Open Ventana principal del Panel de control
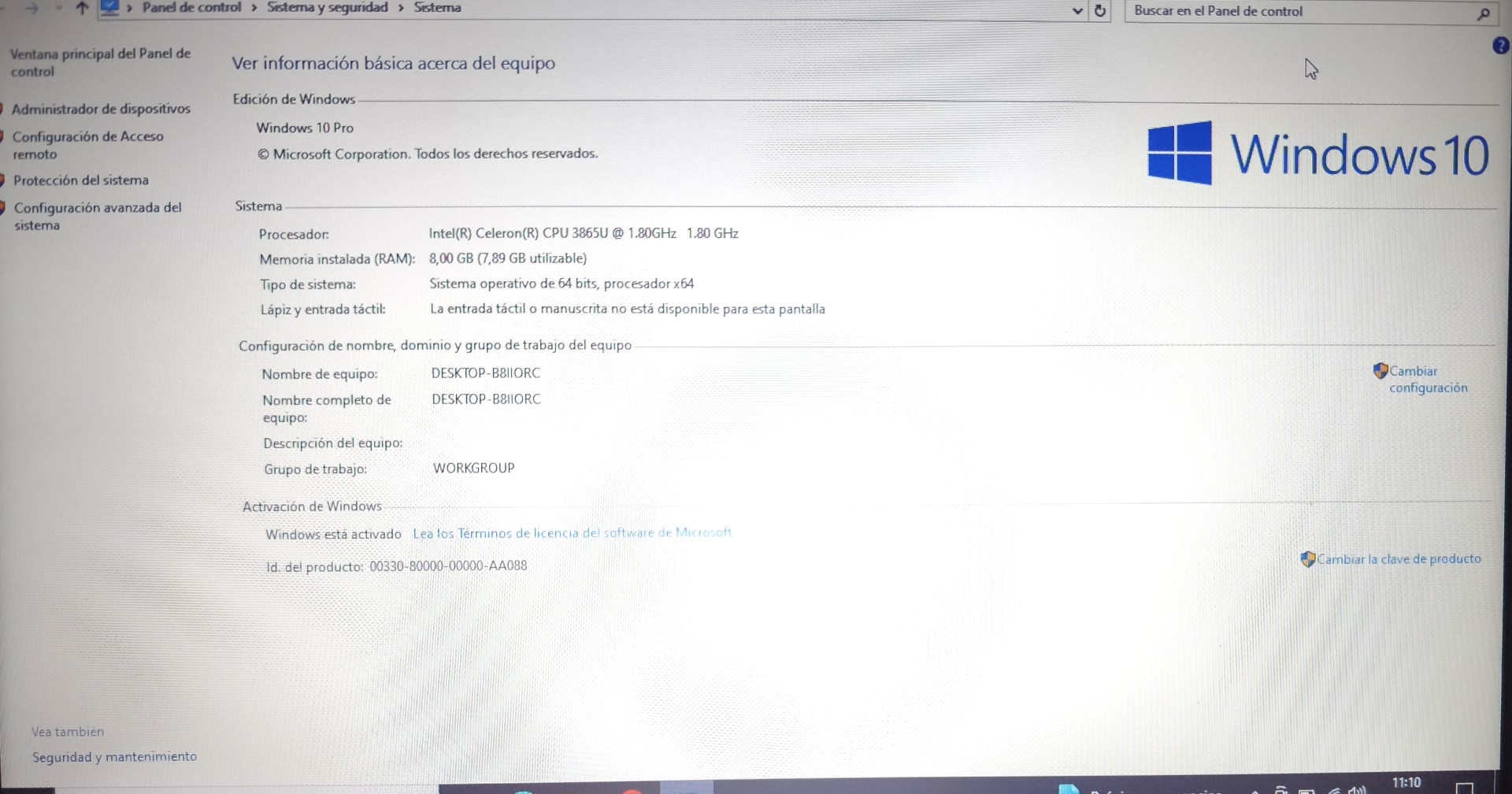This screenshot has width=1512, height=794. (100, 62)
